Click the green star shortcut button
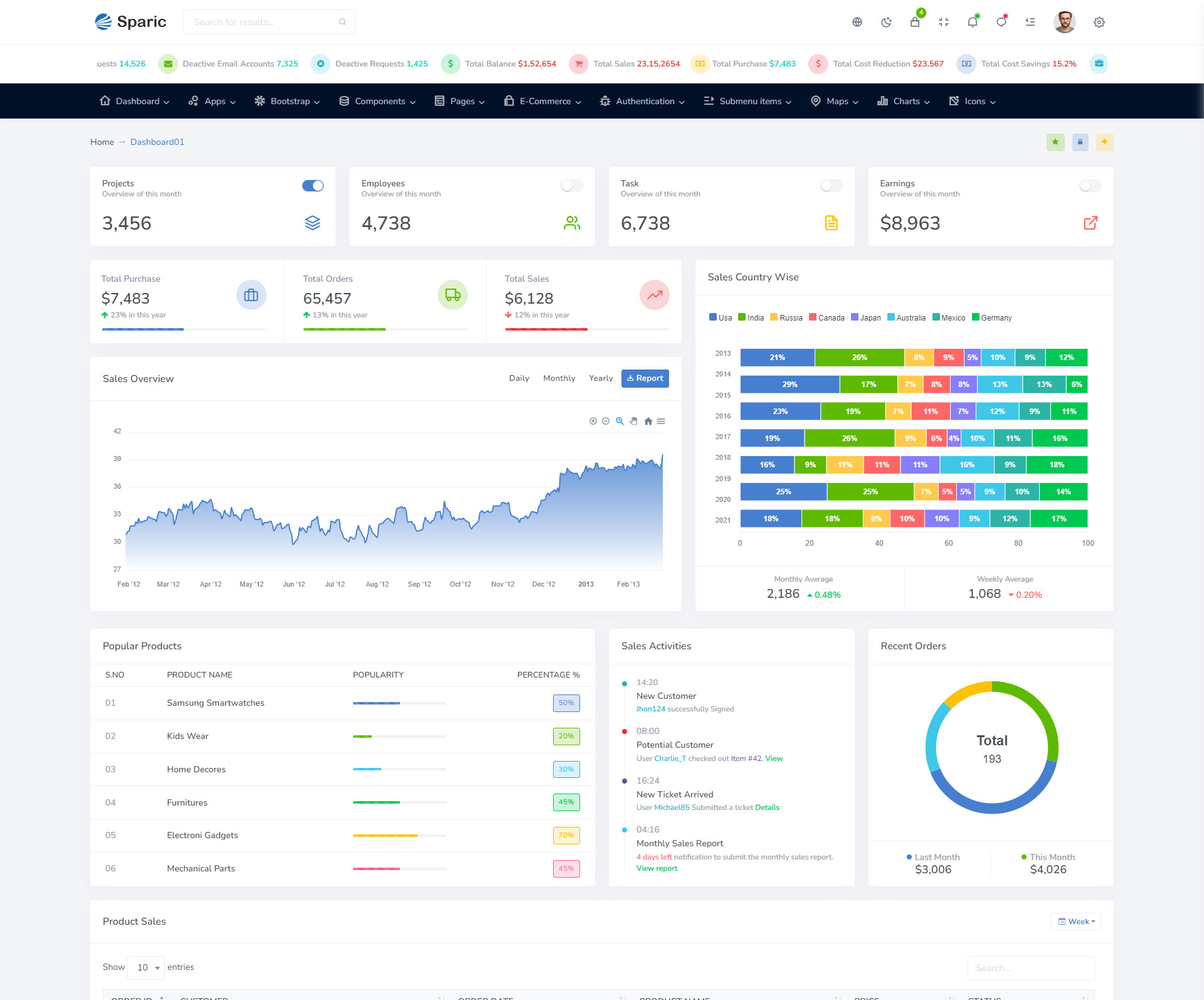The image size is (1204, 1000). pos(1055,142)
